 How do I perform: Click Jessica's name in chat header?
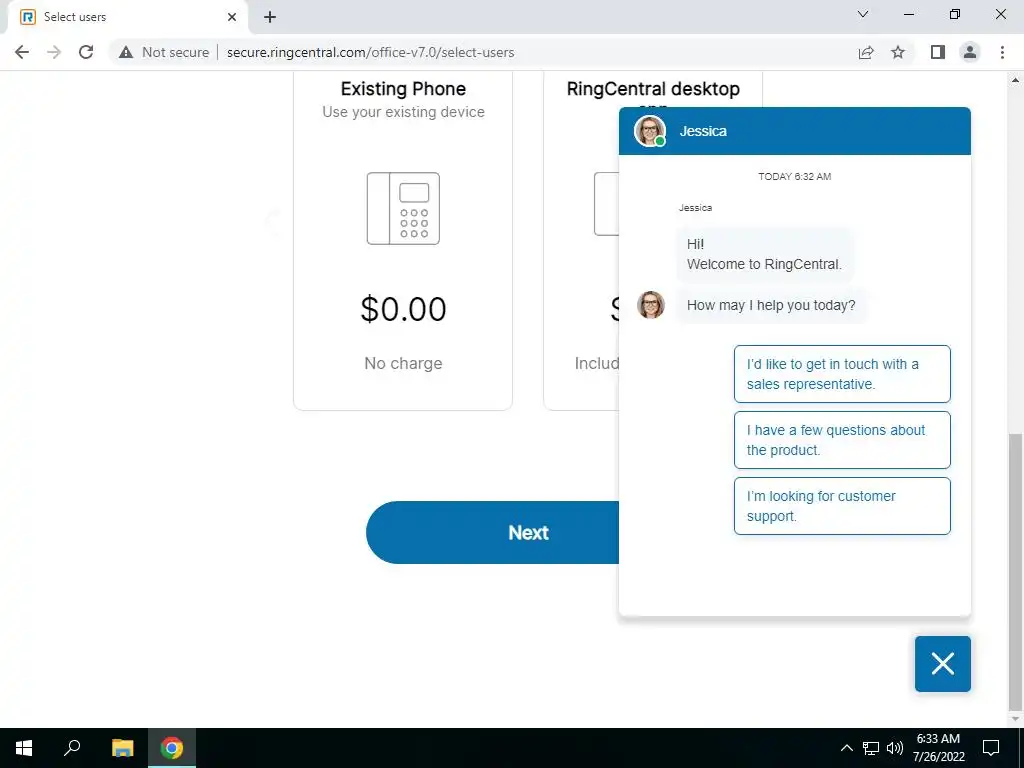(x=703, y=131)
